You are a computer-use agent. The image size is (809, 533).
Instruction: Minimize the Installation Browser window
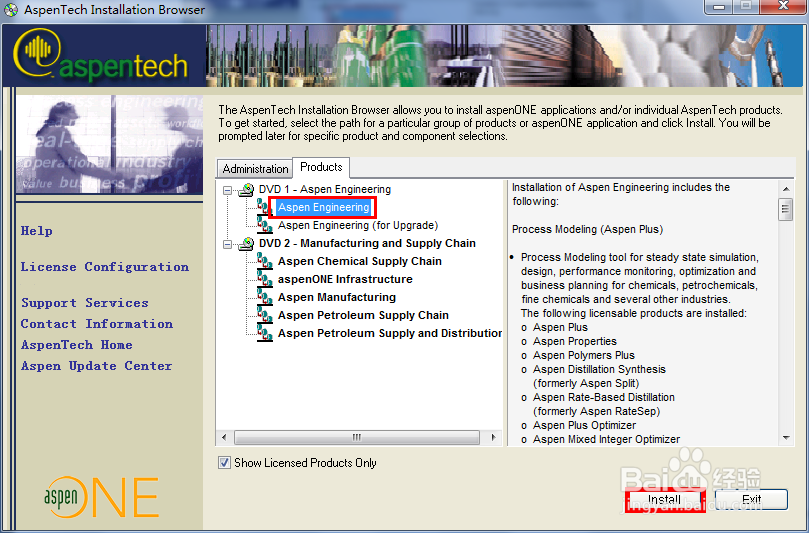point(719,7)
